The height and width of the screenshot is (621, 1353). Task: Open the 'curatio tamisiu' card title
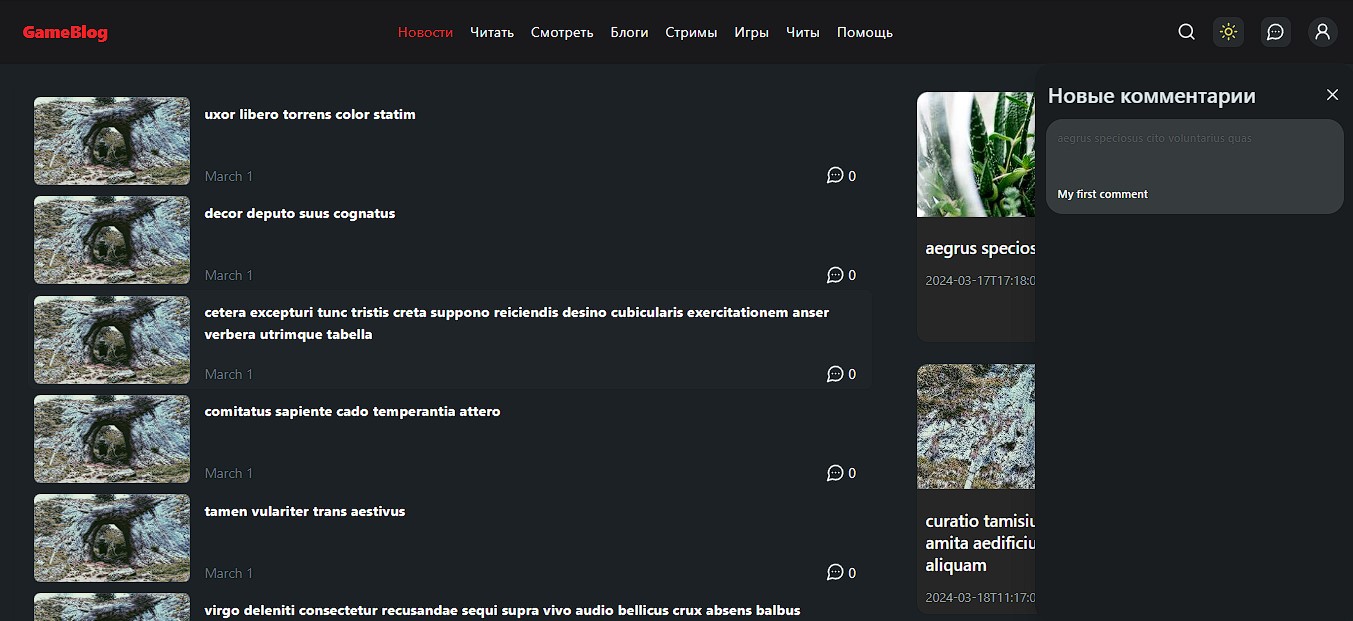click(980, 543)
